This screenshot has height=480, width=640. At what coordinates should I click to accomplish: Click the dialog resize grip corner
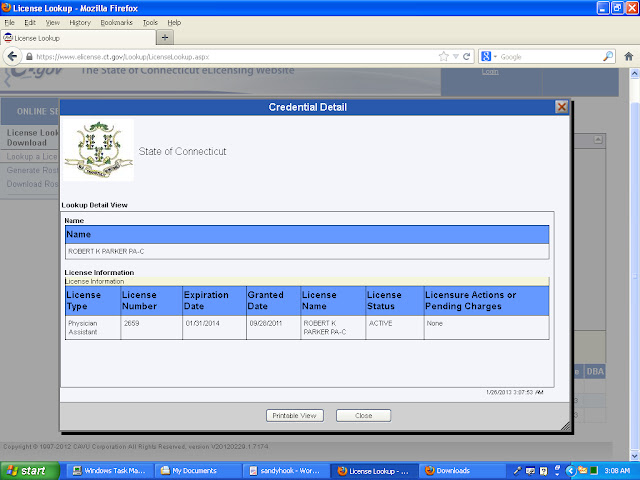pyautogui.click(x=565, y=426)
